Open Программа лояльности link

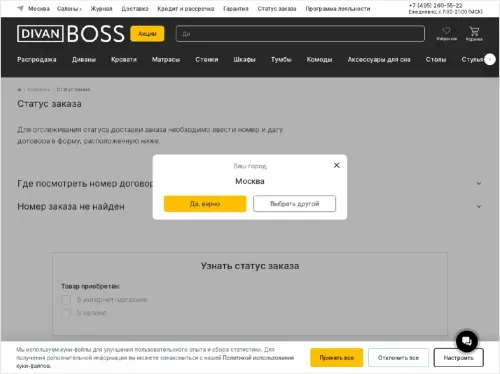(x=338, y=9)
